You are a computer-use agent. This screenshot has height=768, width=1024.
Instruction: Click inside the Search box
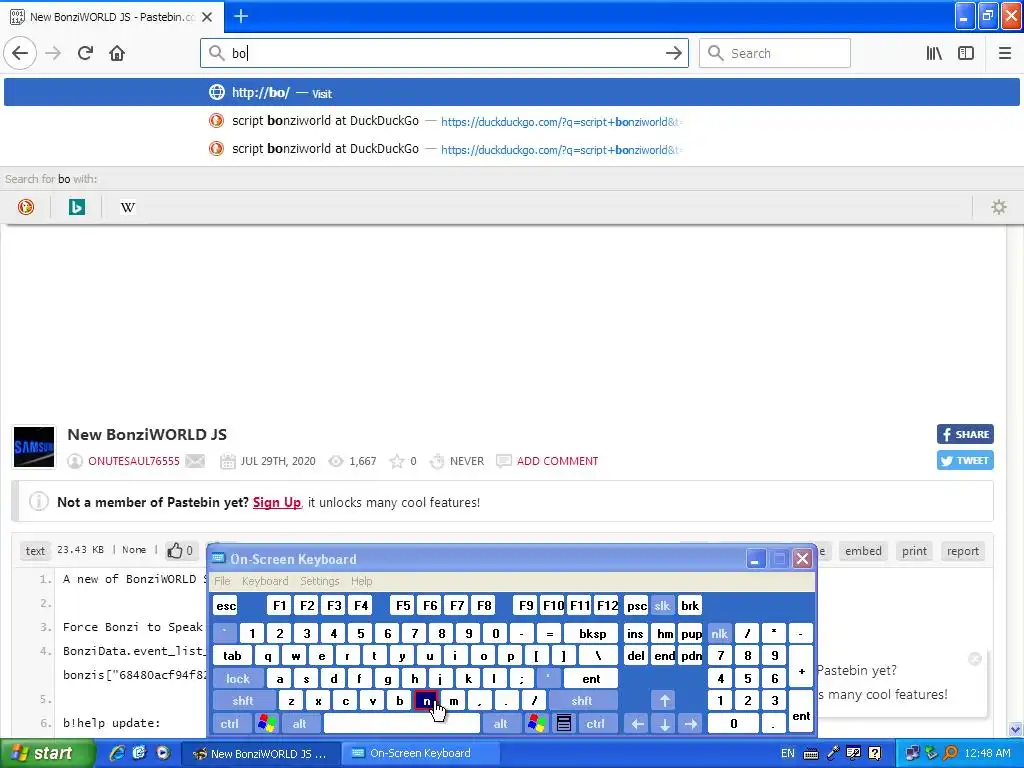(x=775, y=54)
